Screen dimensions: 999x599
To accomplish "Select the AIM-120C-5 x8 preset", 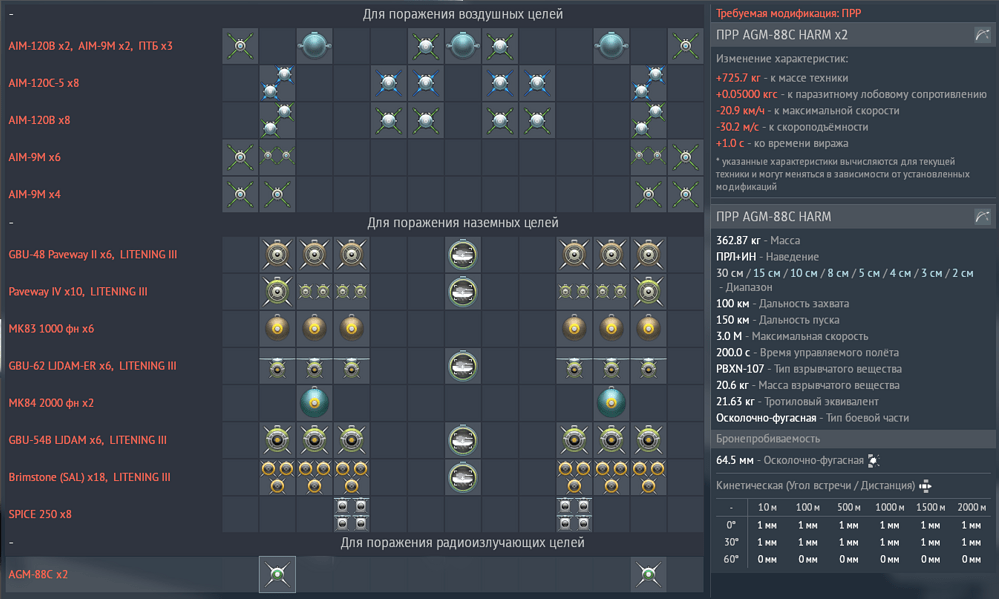I will click(x=43, y=83).
